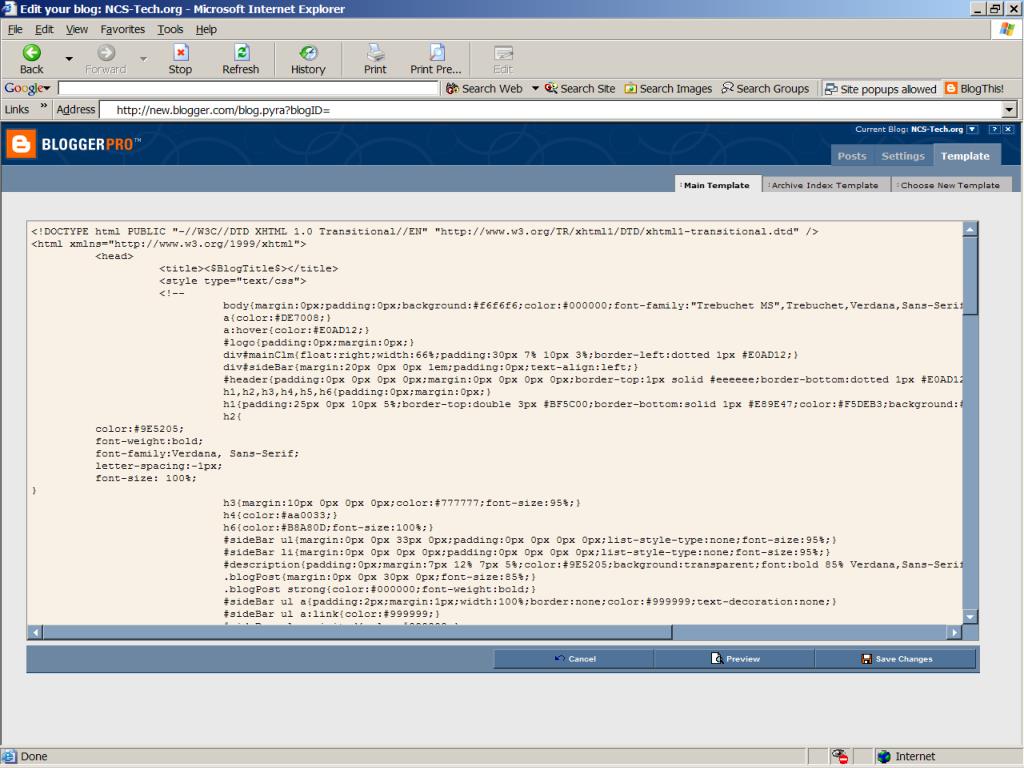Open the View menu

coord(76,29)
